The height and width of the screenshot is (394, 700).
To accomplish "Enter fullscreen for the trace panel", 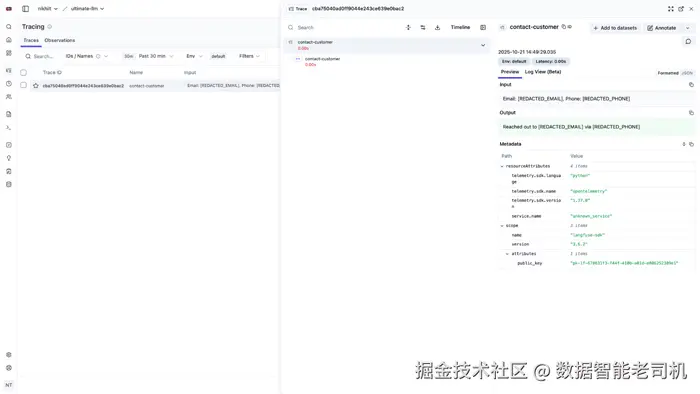I will (x=671, y=8).
